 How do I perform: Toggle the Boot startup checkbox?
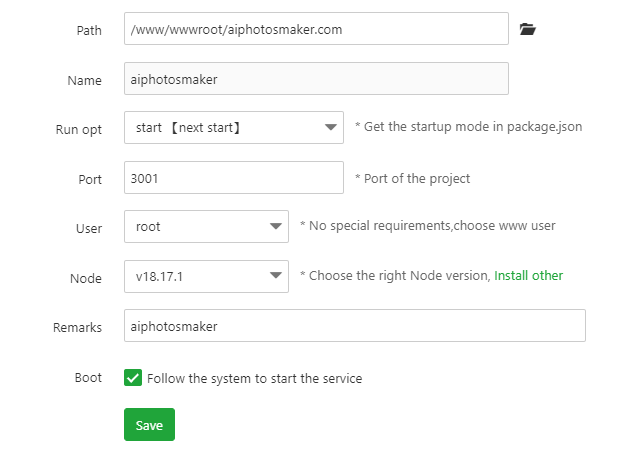tap(133, 378)
